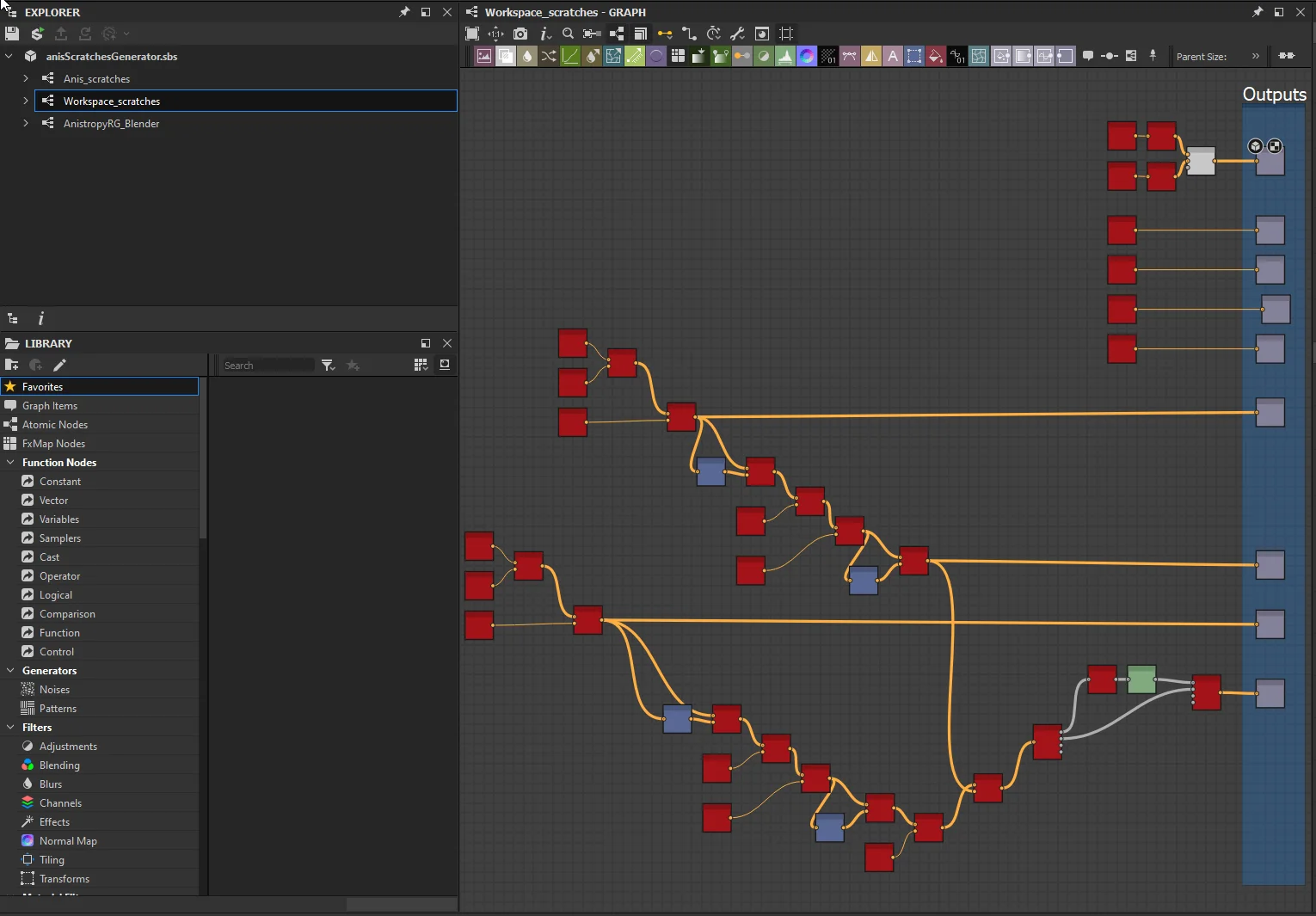Toggle grid display in the graph view
The width and height of the screenshot is (1316, 916).
coord(785,34)
